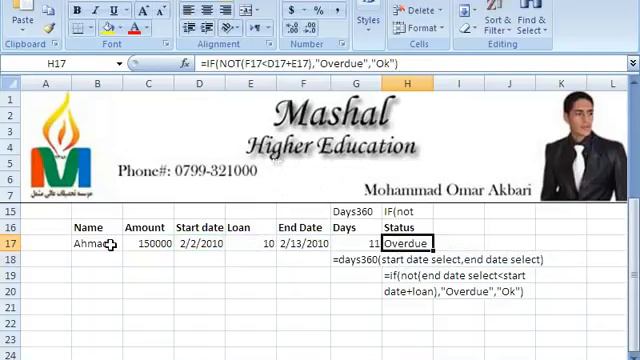This screenshot has width=640, height=360.
Task: Open the Paste options dropdown arrow
Action: click(x=22, y=30)
